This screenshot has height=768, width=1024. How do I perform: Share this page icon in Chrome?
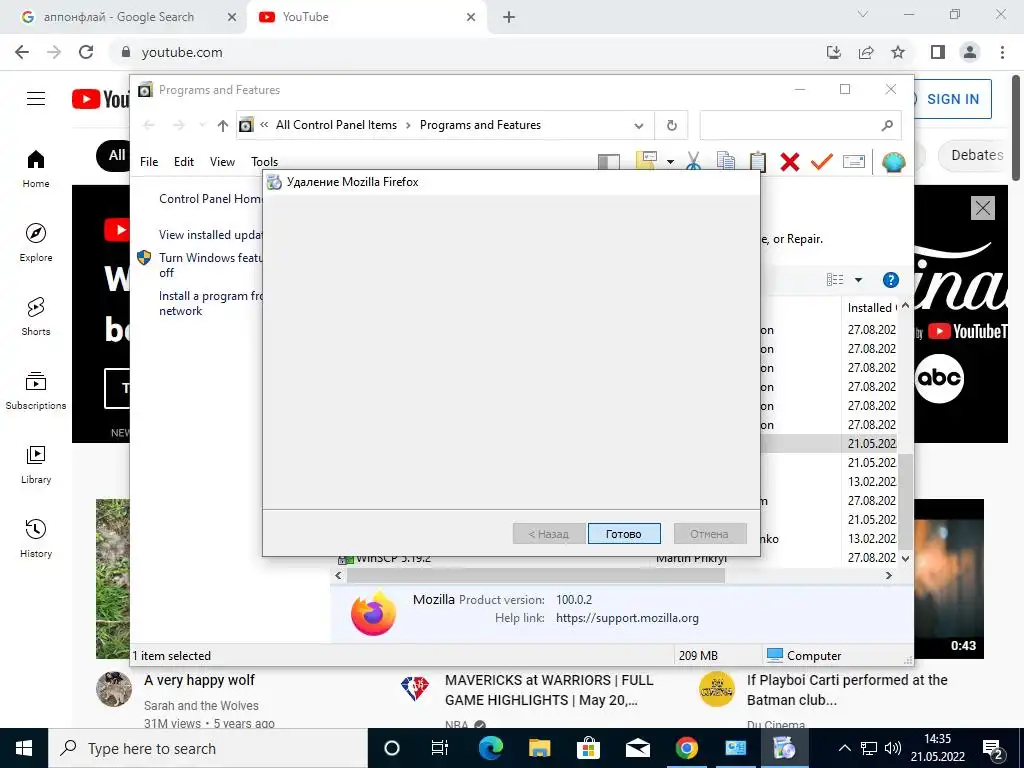pos(866,52)
